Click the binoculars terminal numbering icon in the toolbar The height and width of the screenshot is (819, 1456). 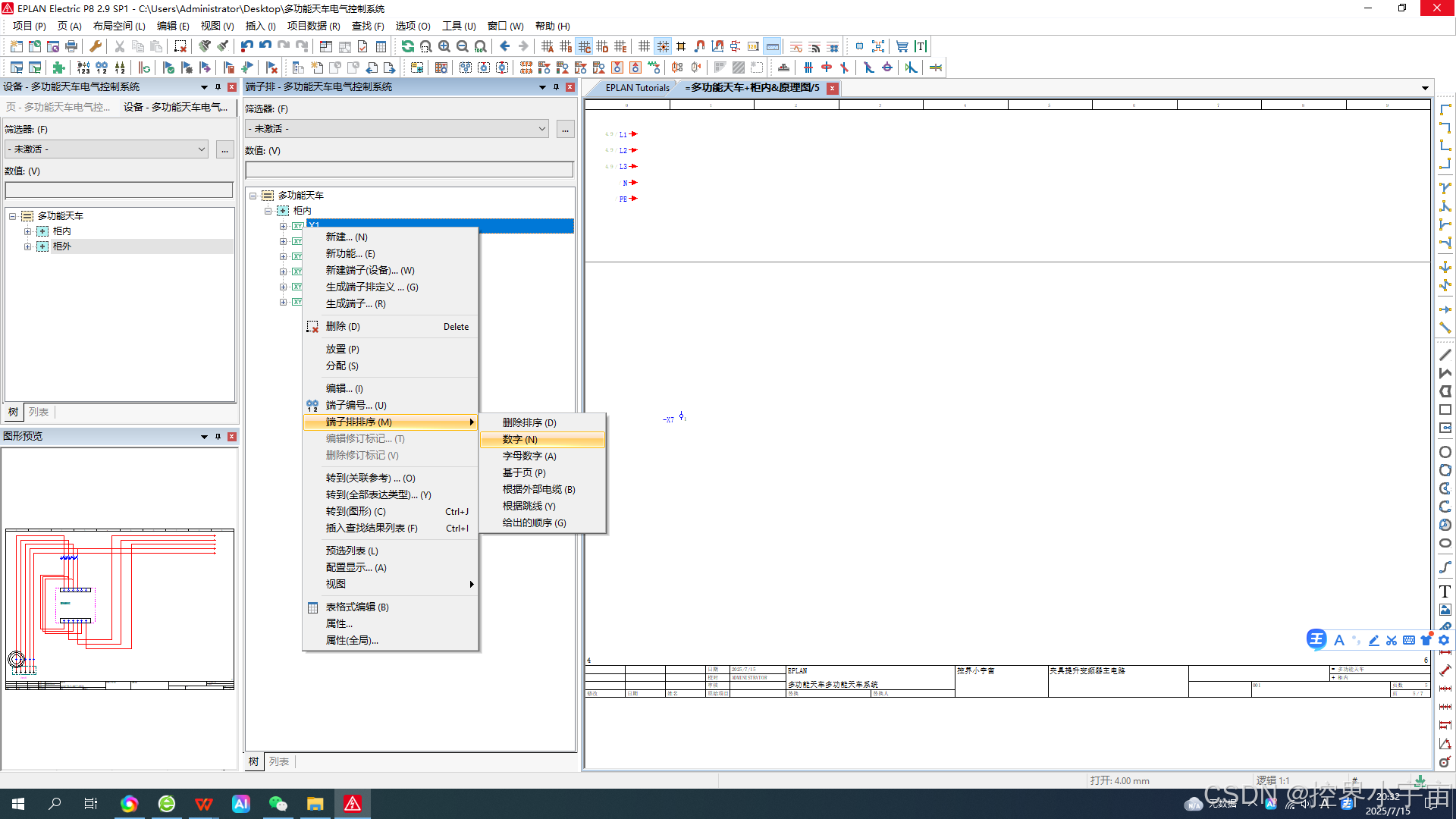[x=102, y=67]
